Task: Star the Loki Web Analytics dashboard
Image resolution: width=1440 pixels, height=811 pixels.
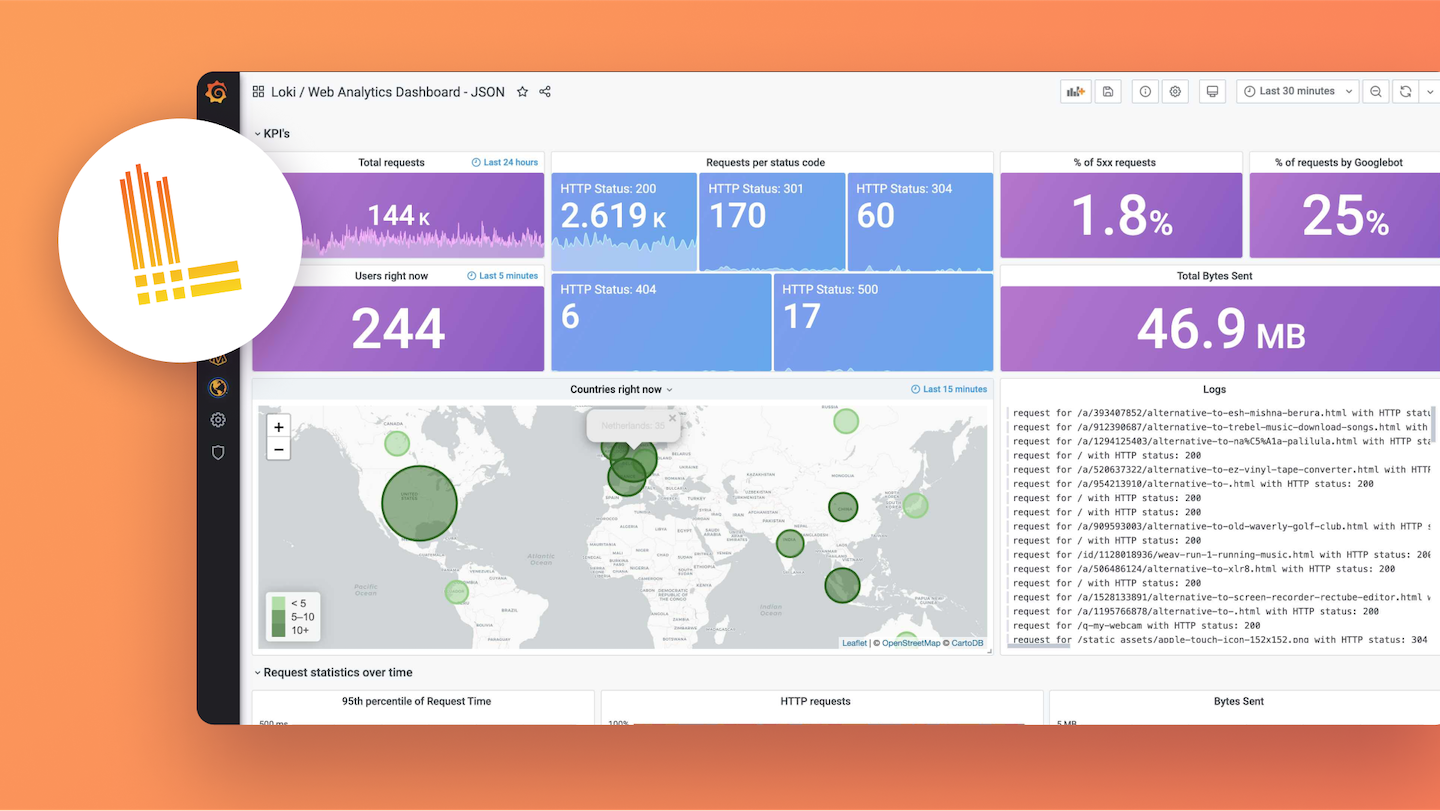Action: point(522,91)
